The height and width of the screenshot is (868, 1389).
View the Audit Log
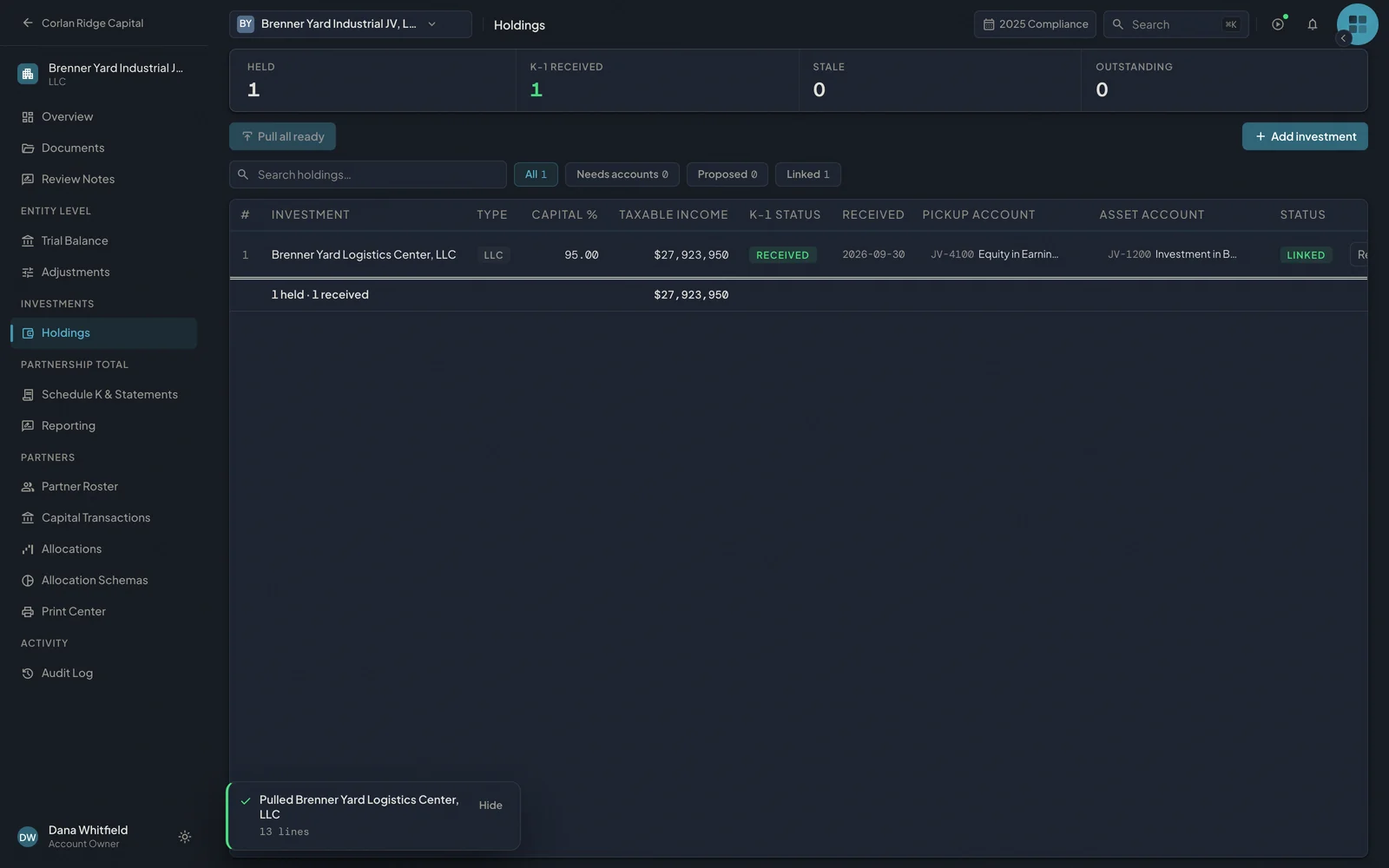[x=103, y=674]
